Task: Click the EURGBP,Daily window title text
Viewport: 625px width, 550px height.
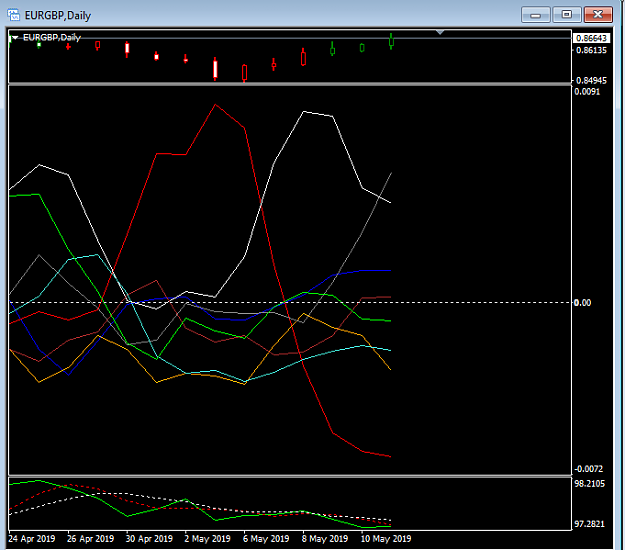Action: (58, 16)
